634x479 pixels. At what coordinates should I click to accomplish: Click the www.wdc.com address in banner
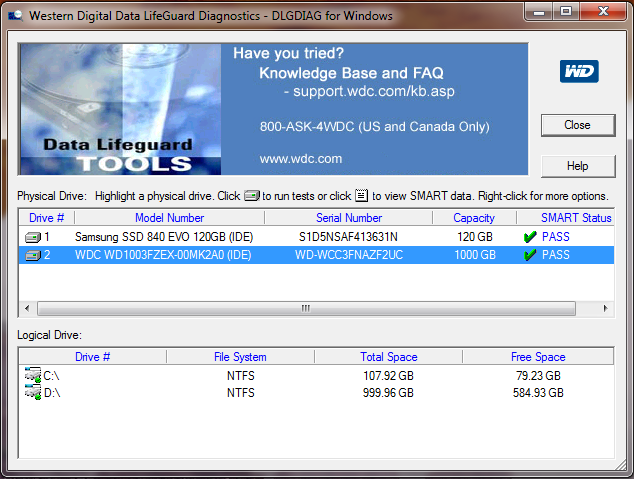[301, 159]
